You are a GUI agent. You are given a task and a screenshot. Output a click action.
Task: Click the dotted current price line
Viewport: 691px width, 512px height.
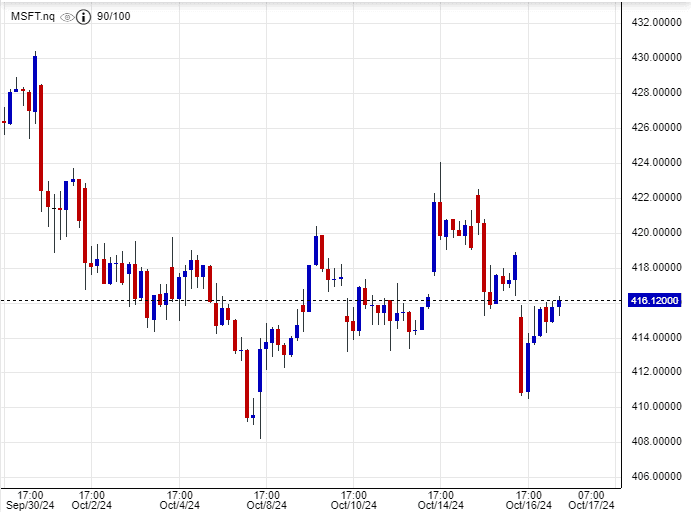pos(300,300)
